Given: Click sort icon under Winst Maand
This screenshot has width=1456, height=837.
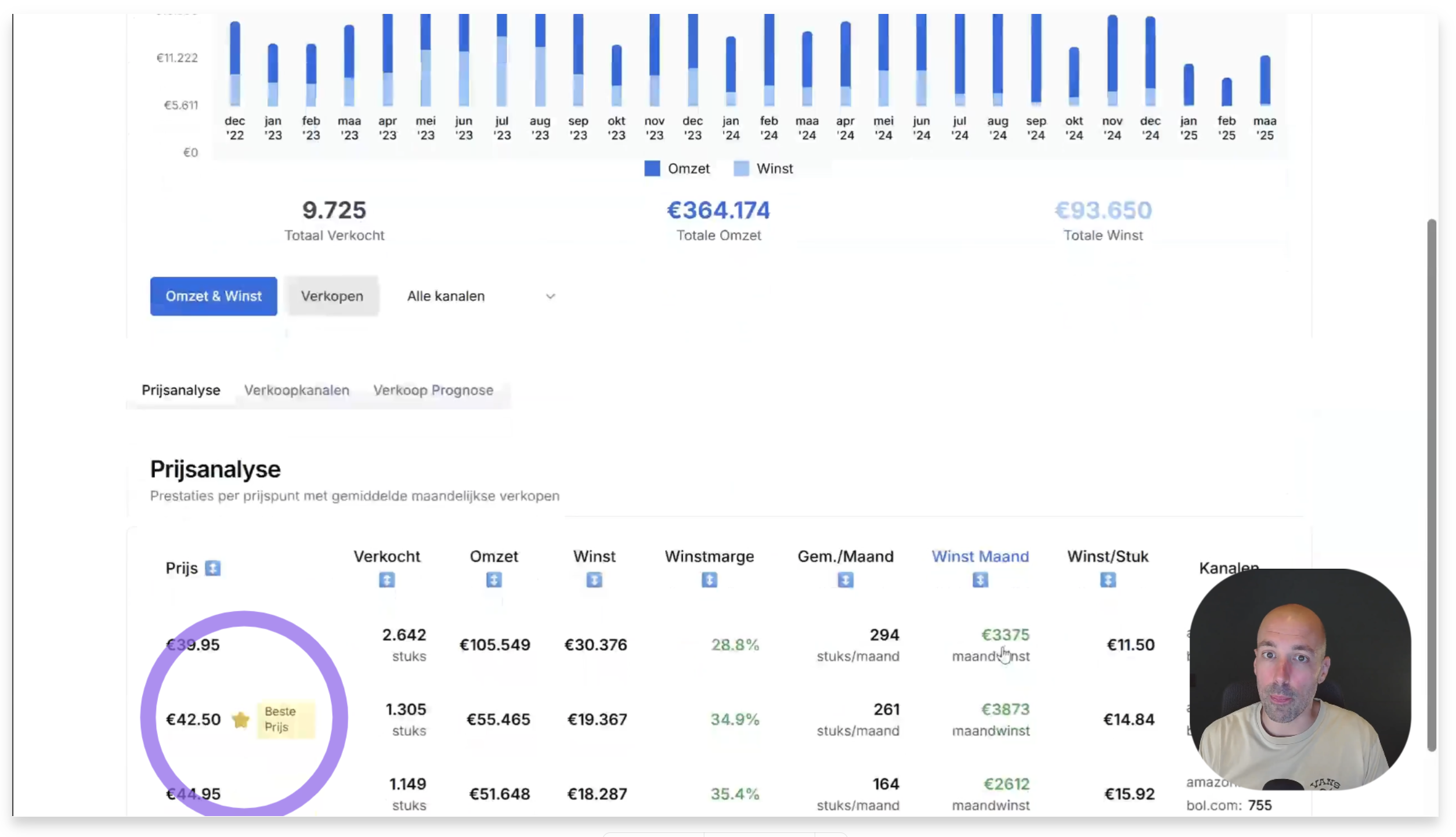Looking at the screenshot, I should (x=980, y=579).
